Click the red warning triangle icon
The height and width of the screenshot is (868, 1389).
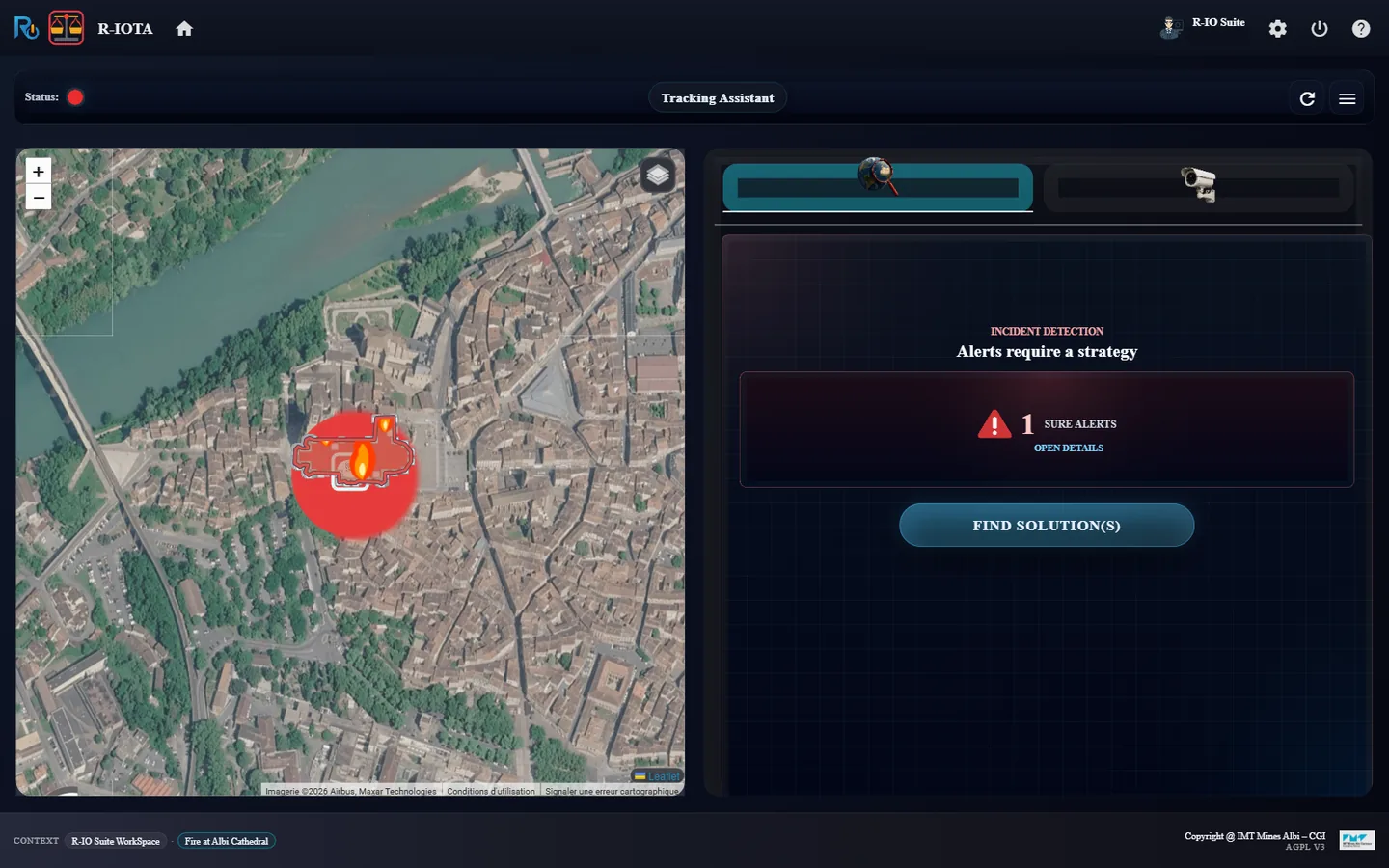pyautogui.click(x=994, y=424)
